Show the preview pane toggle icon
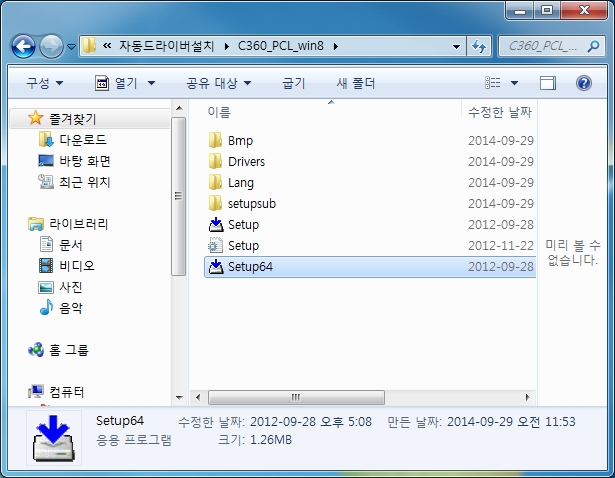The image size is (615, 478). (547, 83)
